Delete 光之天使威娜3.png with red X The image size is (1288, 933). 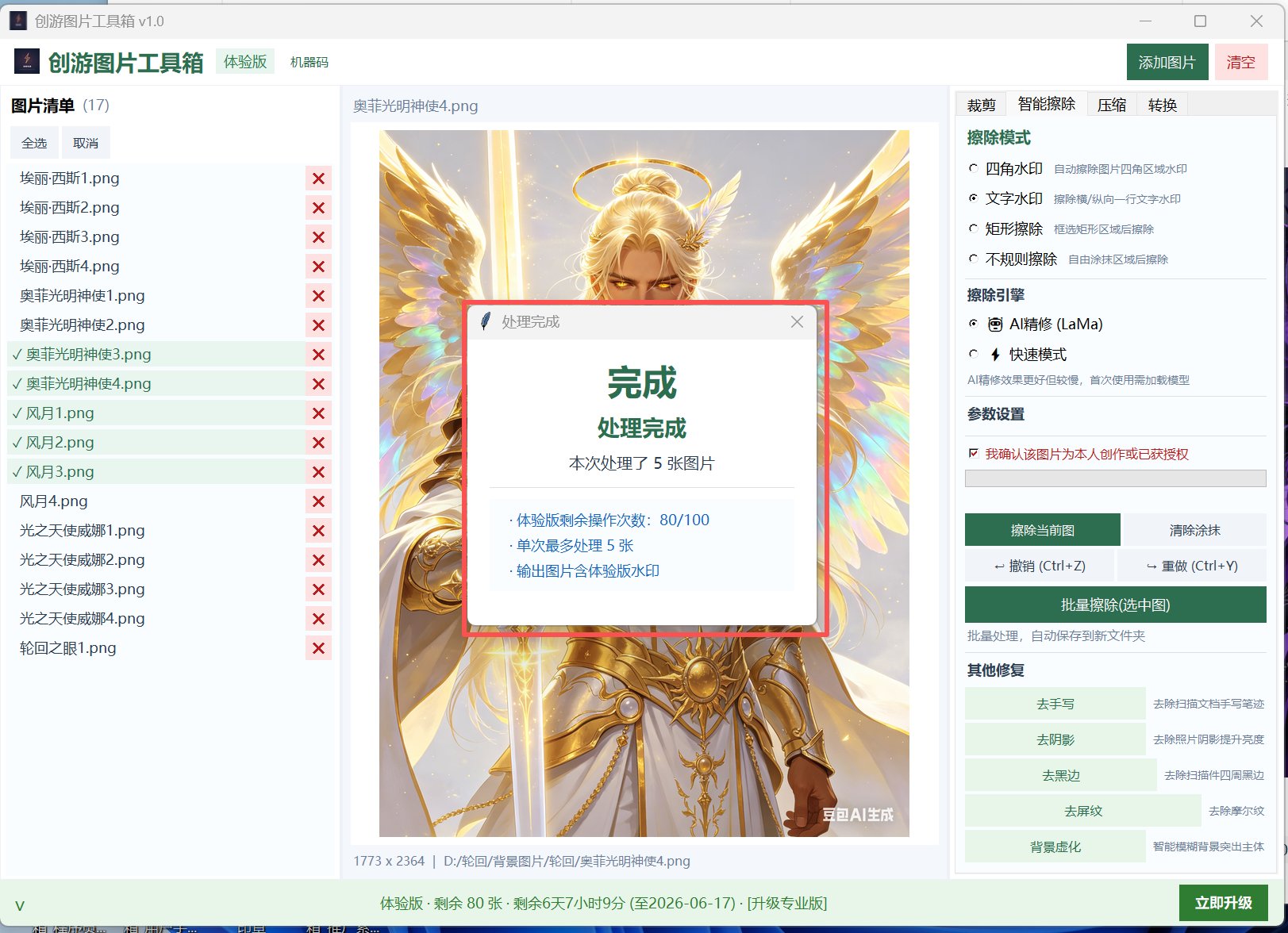[318, 589]
